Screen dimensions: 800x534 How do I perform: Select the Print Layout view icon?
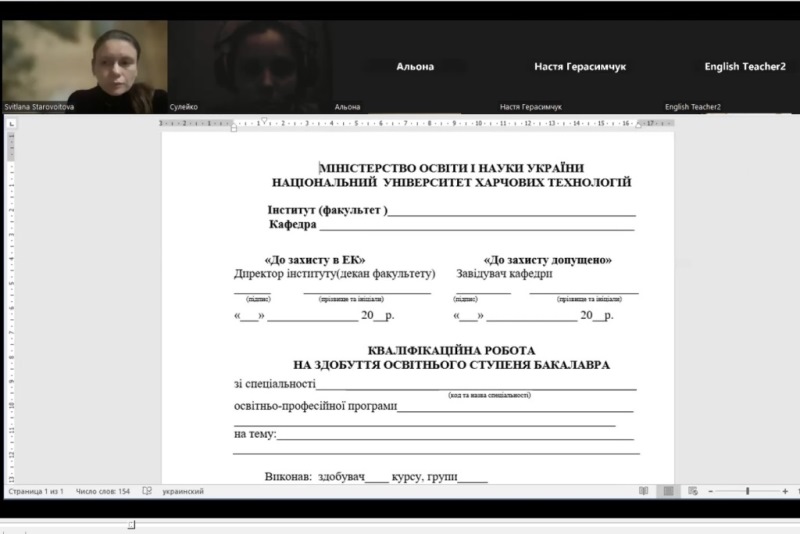tap(668, 491)
